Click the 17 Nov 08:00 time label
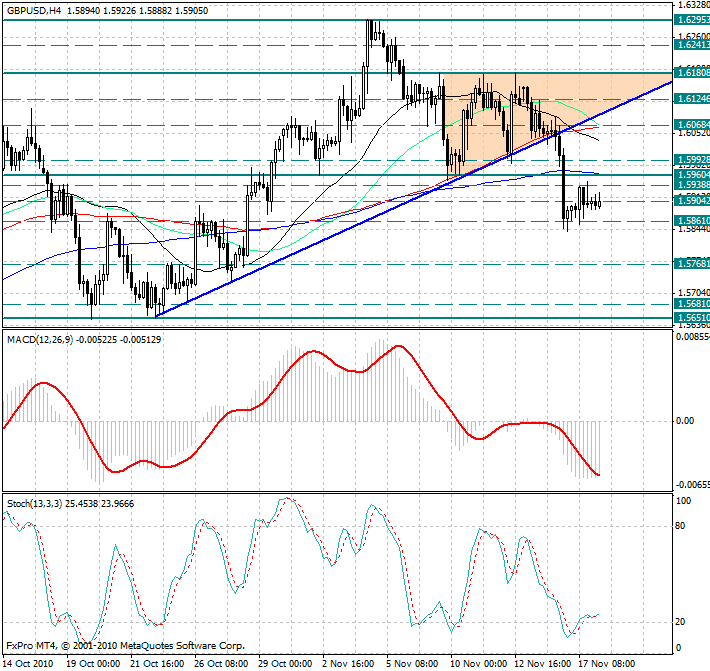This screenshot has width=710, height=671. click(606, 664)
